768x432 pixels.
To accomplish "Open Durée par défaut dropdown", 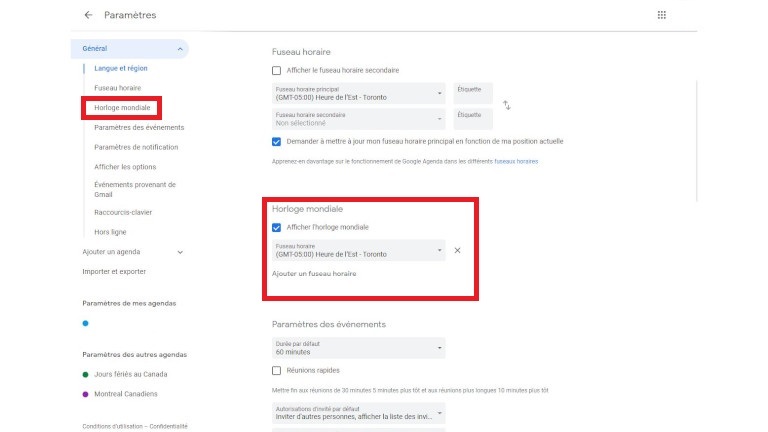I will (x=359, y=348).
